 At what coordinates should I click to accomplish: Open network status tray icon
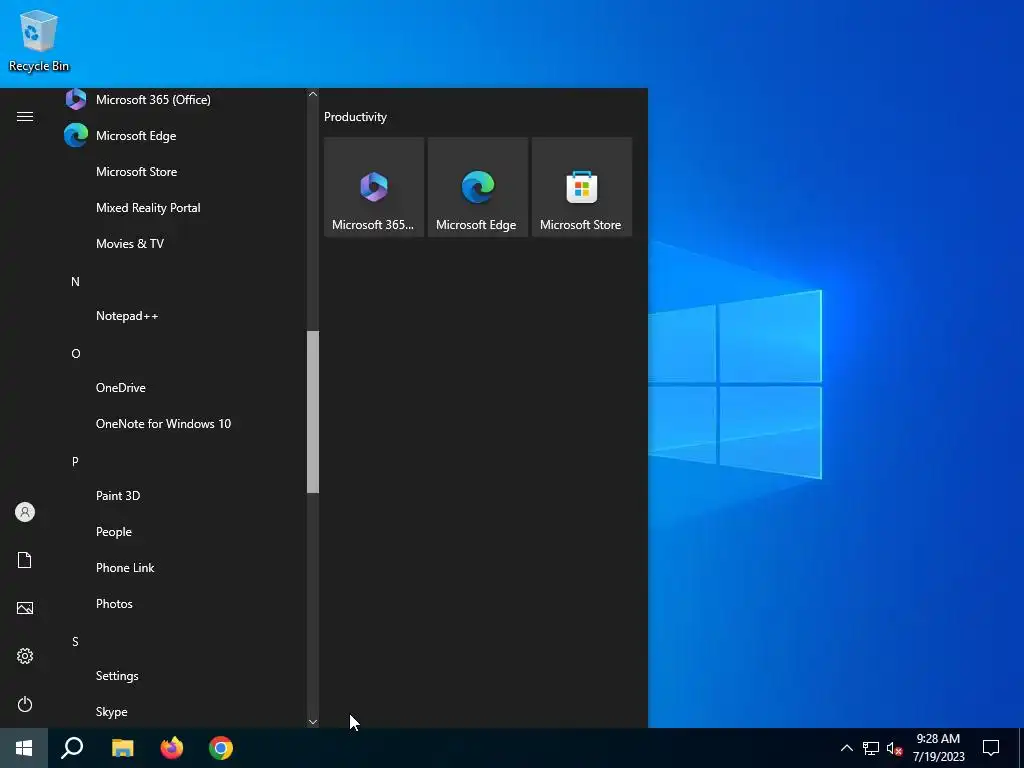[x=871, y=748]
